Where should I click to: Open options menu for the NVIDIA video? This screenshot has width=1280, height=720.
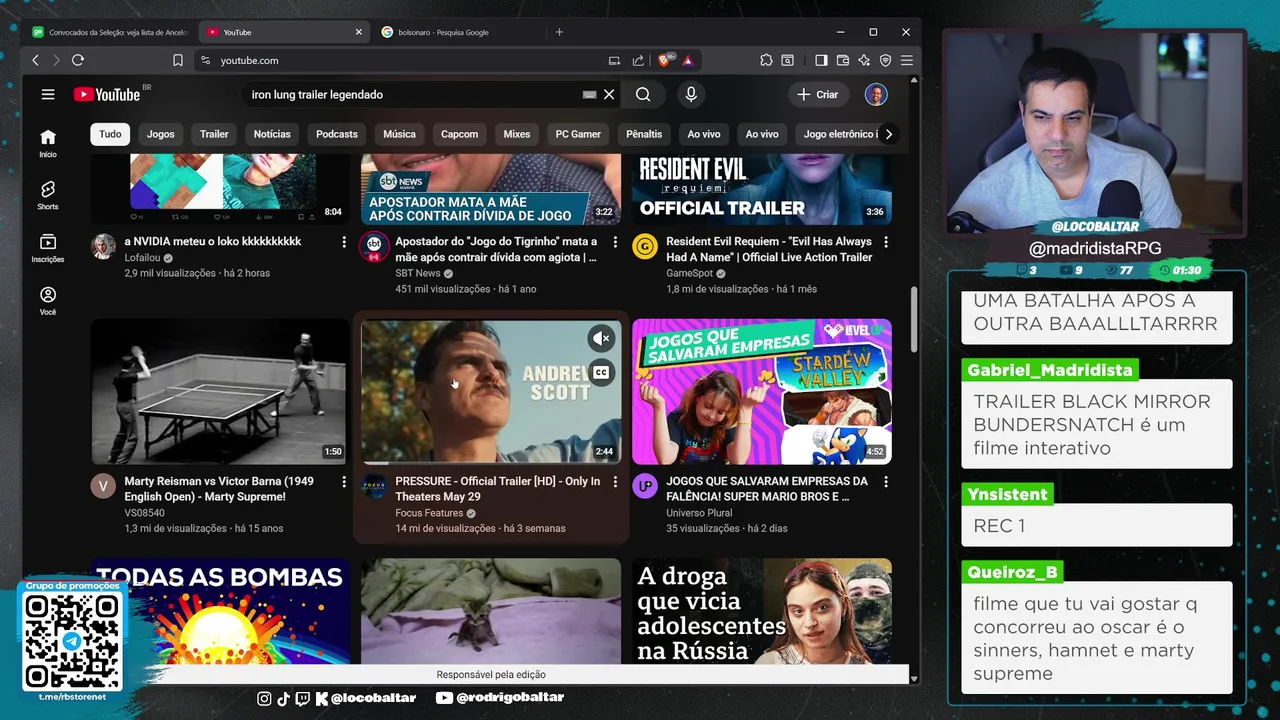[344, 242]
